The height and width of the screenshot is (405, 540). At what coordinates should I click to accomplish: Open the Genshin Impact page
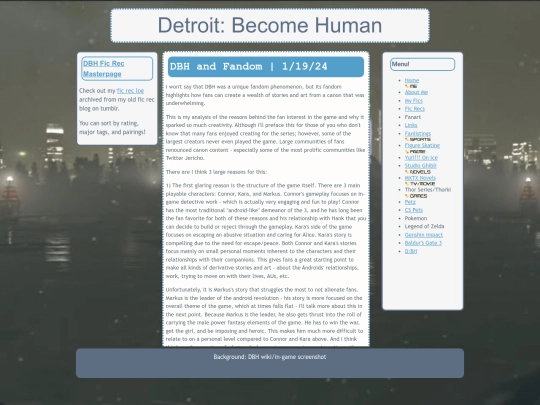(x=424, y=235)
